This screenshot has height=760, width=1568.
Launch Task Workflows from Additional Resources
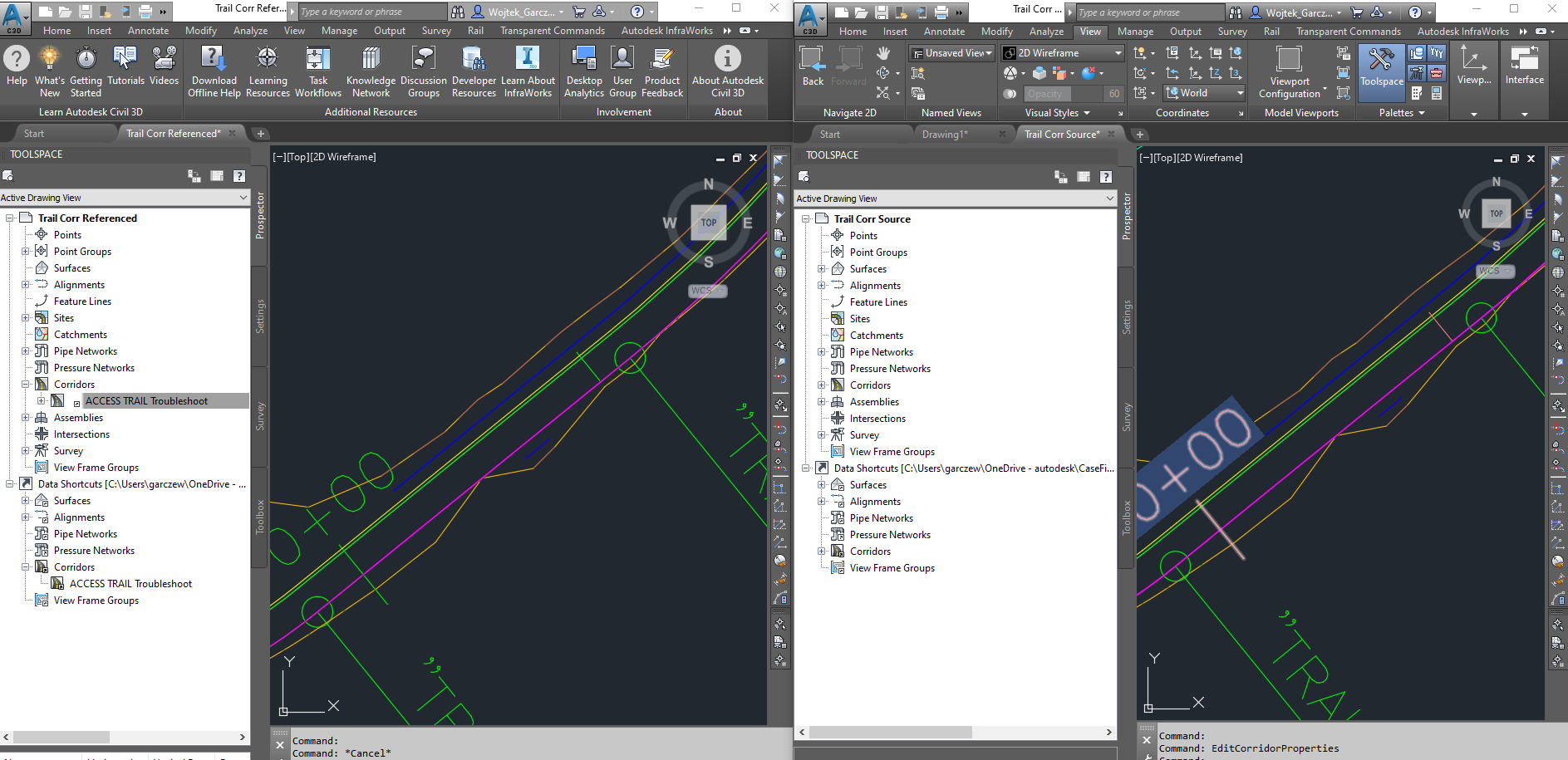317,71
